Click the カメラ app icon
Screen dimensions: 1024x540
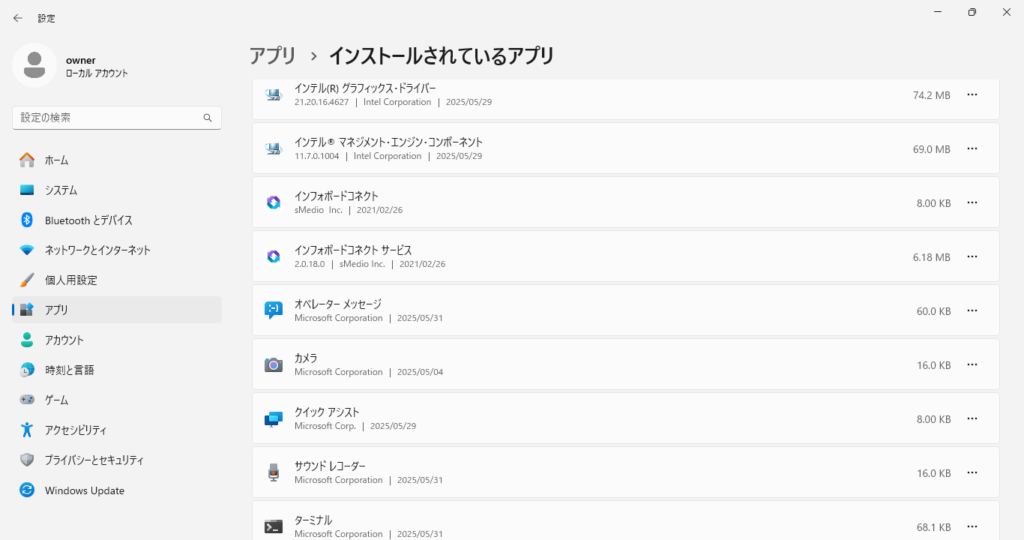[x=274, y=365]
